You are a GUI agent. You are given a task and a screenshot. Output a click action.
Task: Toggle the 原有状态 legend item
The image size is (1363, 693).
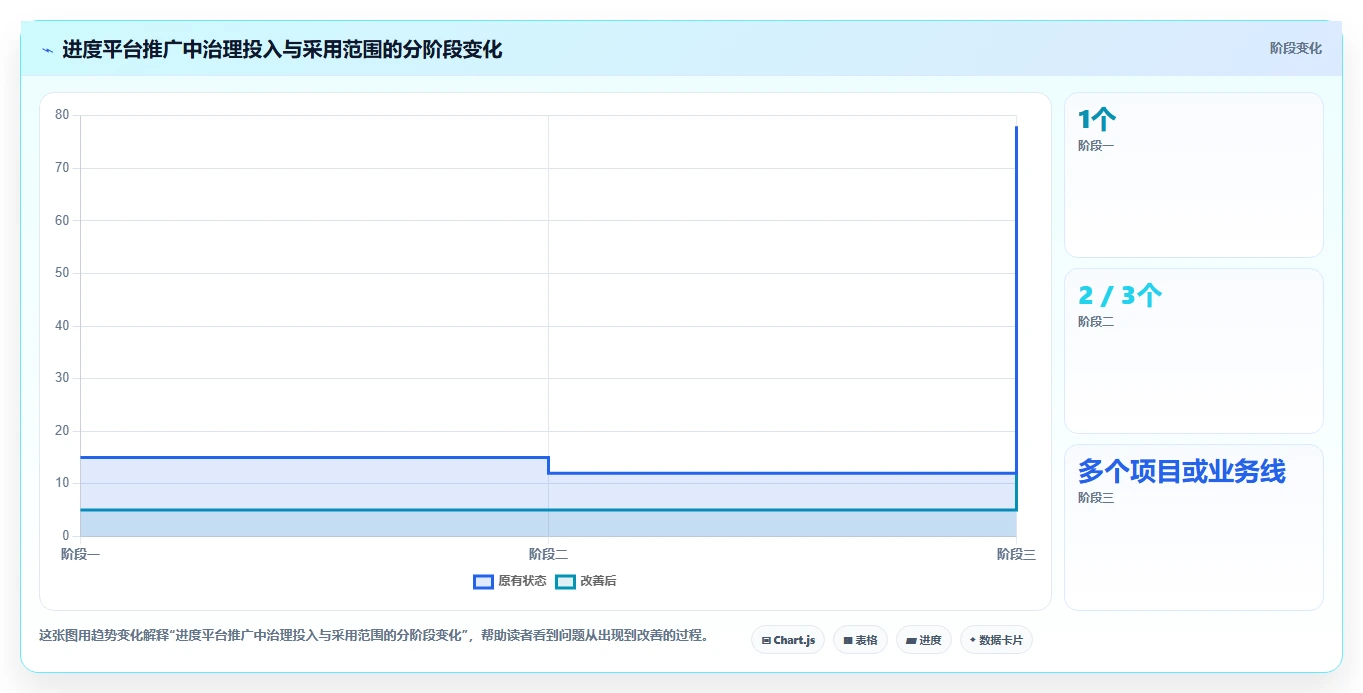[510, 581]
